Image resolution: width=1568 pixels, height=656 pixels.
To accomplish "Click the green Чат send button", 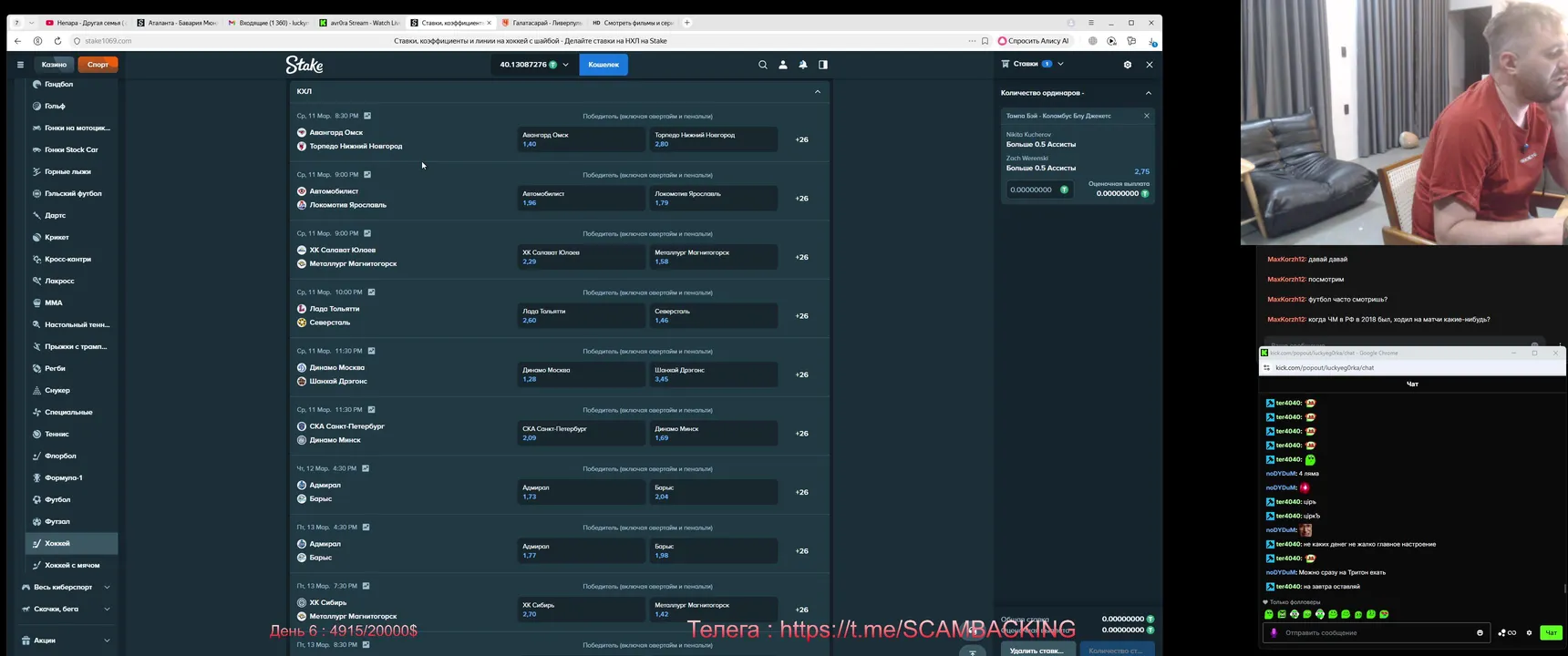I will coord(1551,632).
